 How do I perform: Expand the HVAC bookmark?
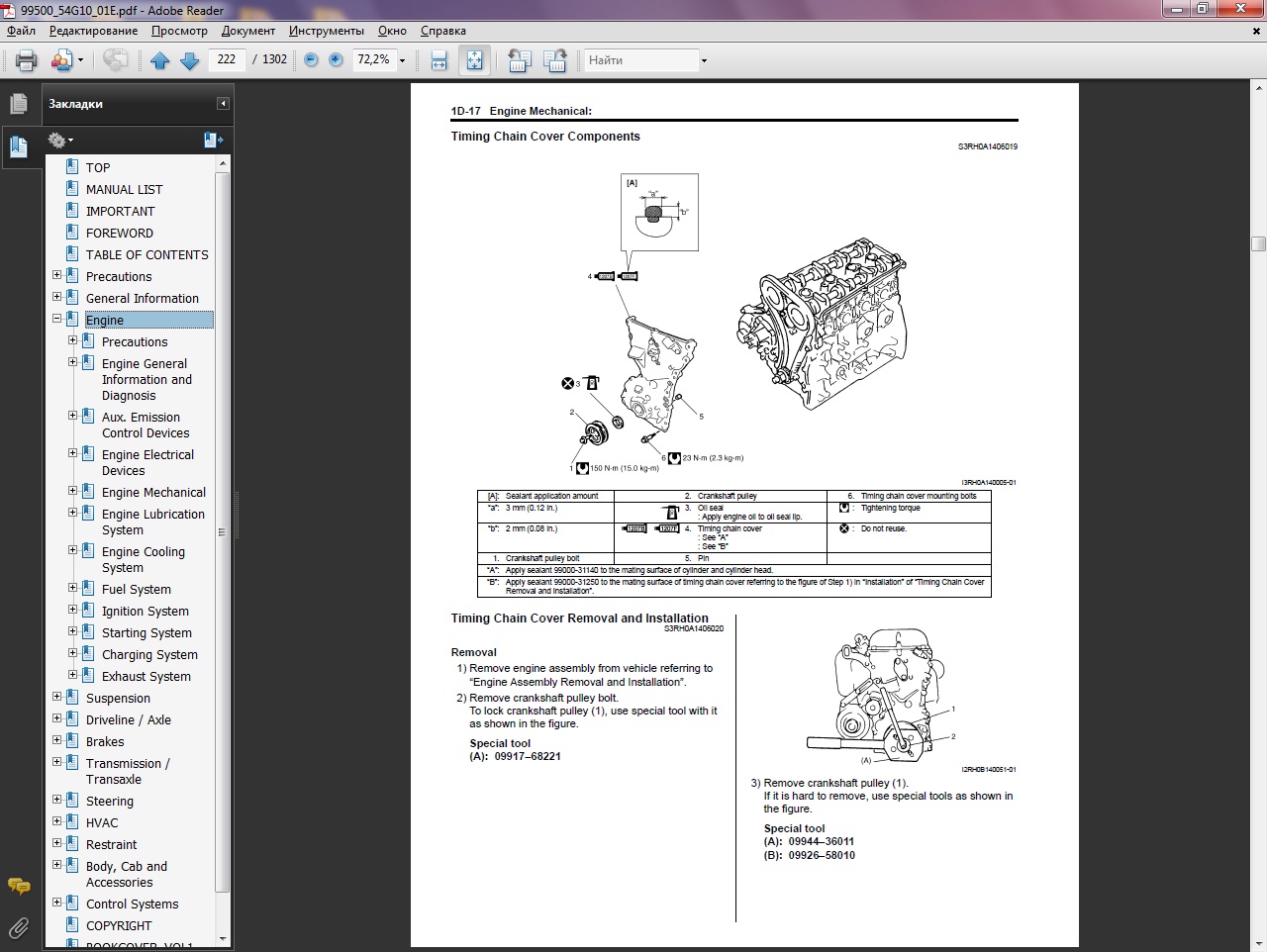[x=56, y=821]
